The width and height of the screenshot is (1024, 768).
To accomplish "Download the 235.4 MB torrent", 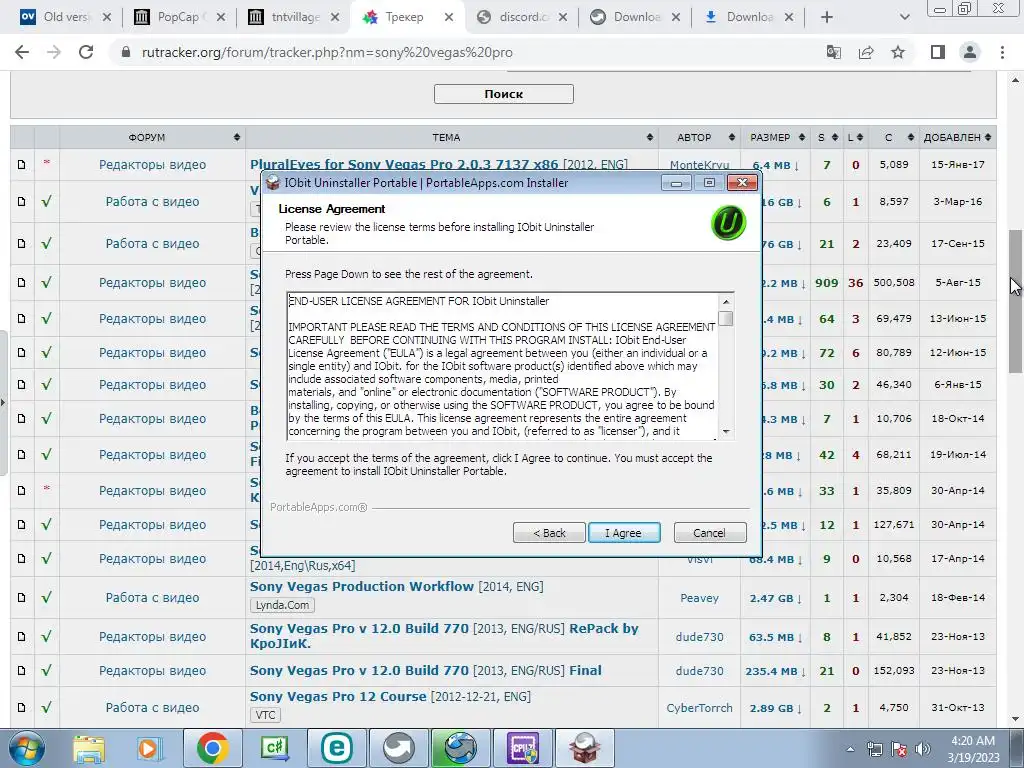I will 775,671.
